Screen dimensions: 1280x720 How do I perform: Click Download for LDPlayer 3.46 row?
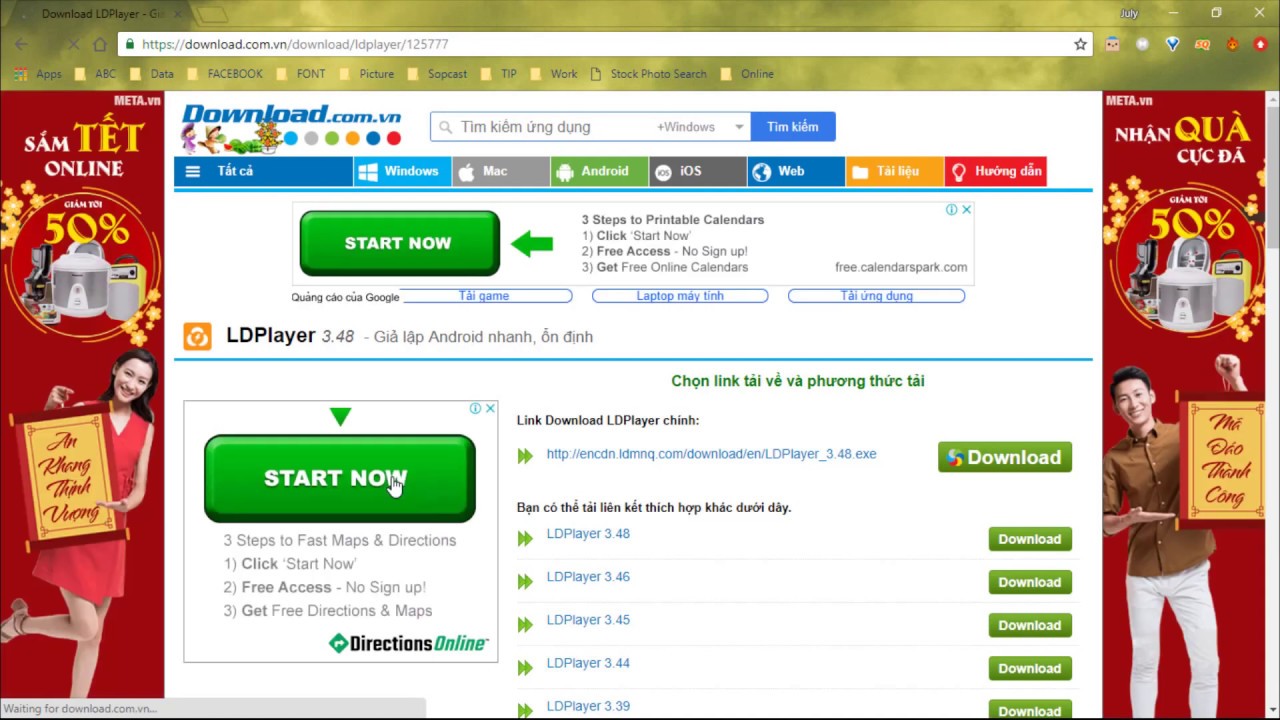tap(1030, 582)
